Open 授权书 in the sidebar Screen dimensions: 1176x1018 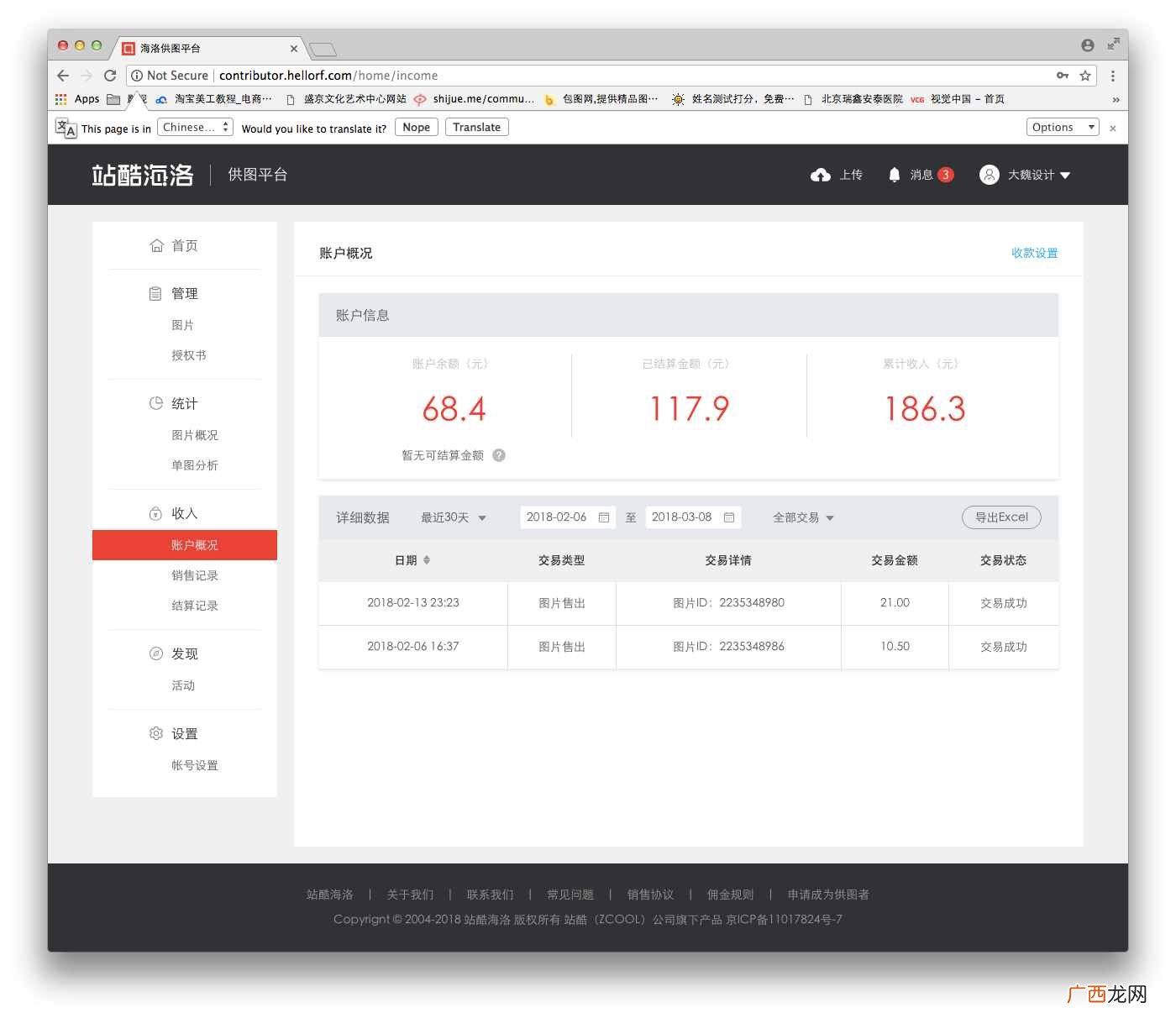pos(189,355)
